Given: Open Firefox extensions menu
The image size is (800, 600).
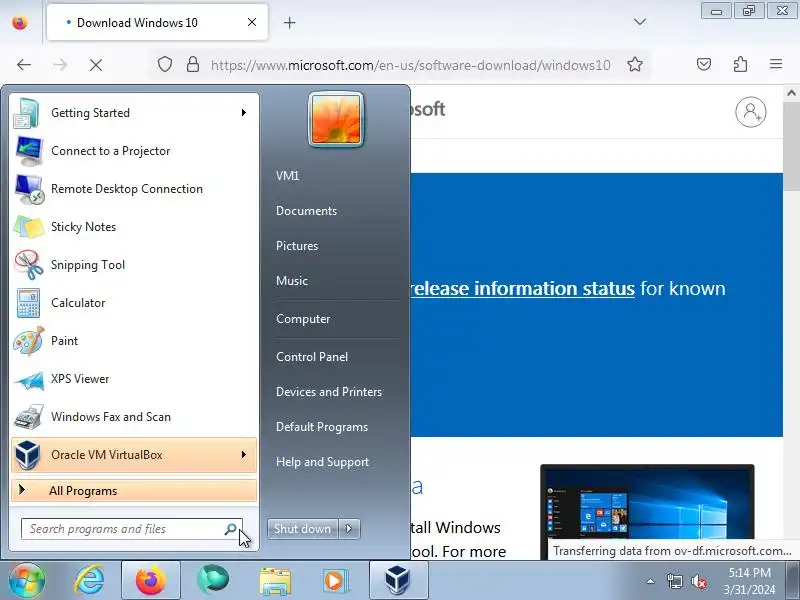Looking at the screenshot, I should click(x=740, y=64).
